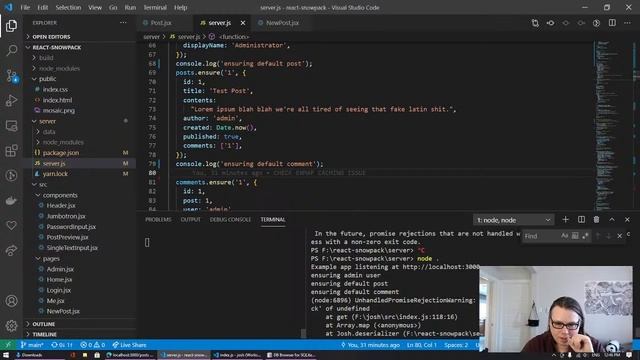Toggle Match Case in terminal Find

(564, 236)
